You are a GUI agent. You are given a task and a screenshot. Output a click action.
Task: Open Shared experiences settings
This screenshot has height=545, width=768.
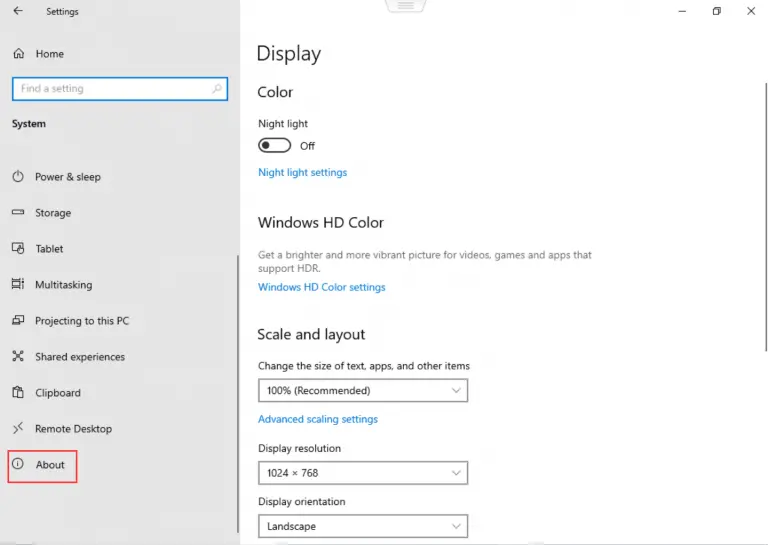pyautogui.click(x=80, y=357)
